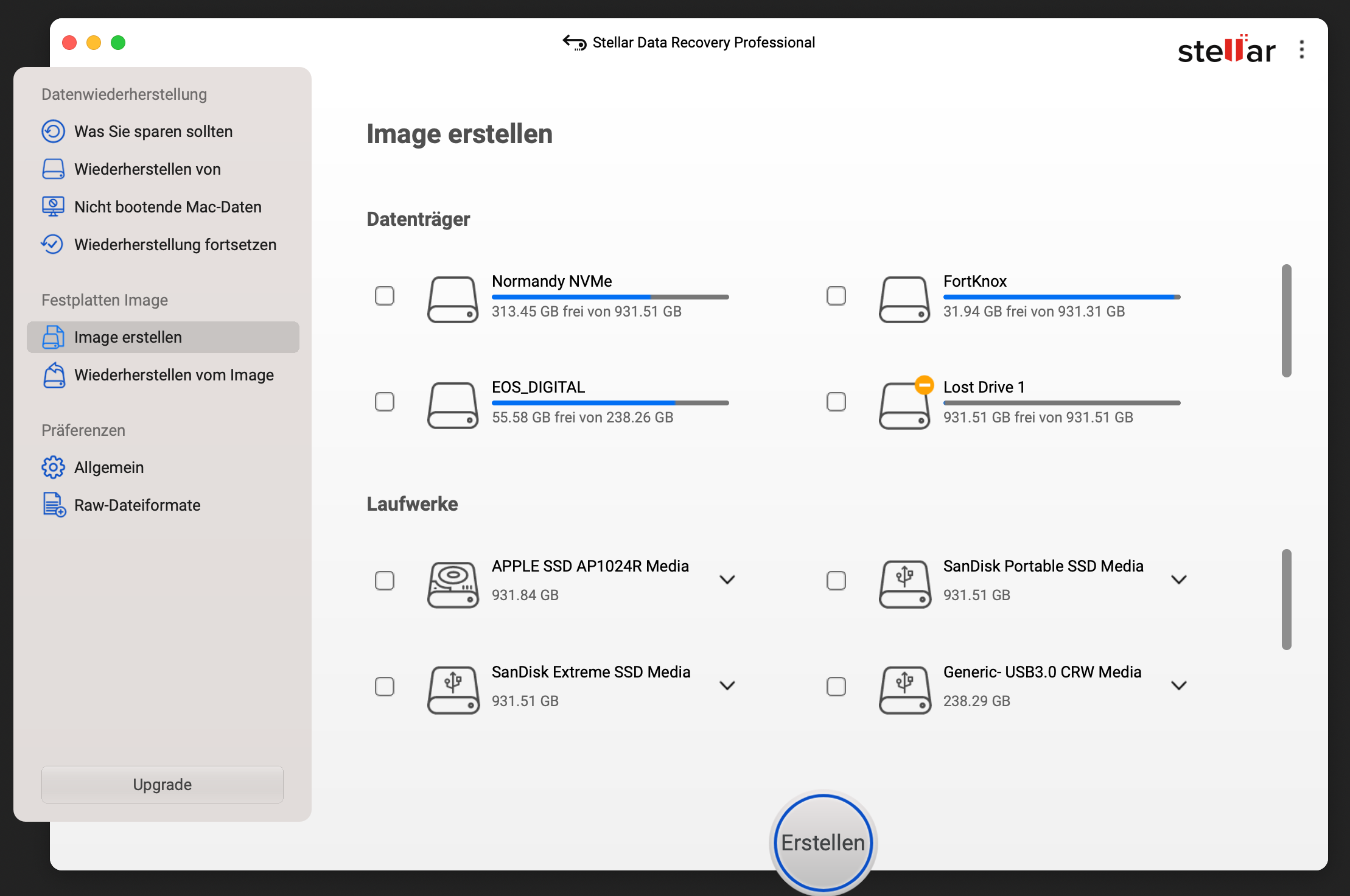The width and height of the screenshot is (1350, 896).
Task: Click the Datenträger list scrollbar
Action: tap(1286, 321)
